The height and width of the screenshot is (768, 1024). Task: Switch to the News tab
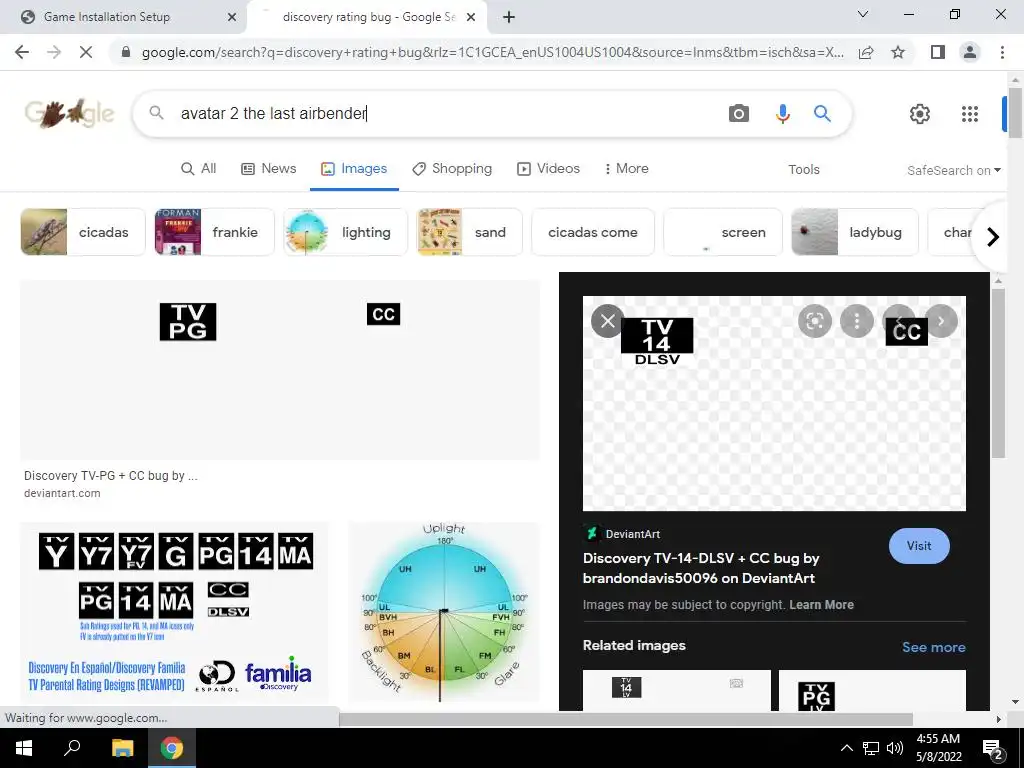tap(268, 168)
